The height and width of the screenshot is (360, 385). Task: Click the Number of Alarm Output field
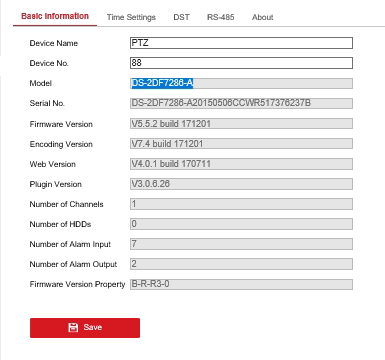pos(241,264)
